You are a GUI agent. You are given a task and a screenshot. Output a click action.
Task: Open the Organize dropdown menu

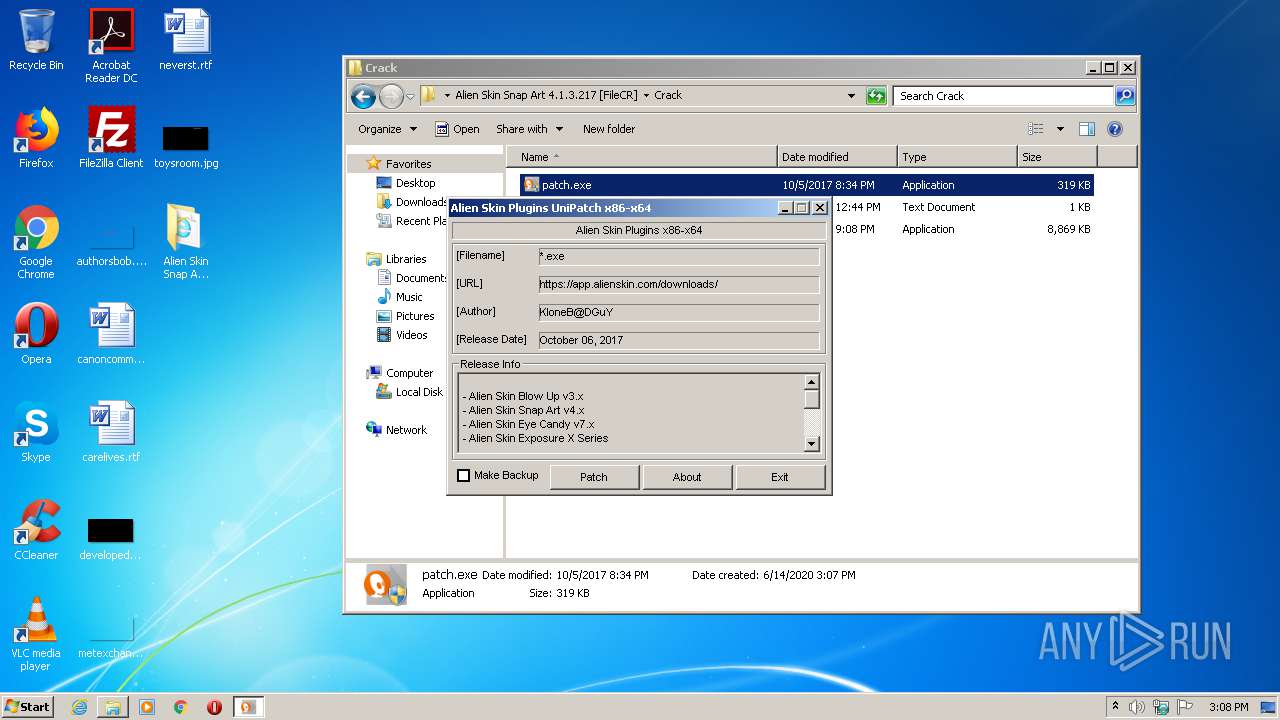pos(387,129)
